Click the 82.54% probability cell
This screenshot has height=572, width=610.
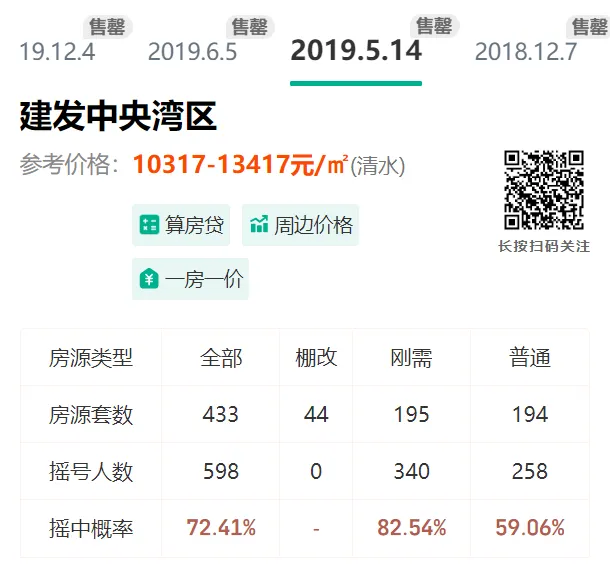coord(411,528)
